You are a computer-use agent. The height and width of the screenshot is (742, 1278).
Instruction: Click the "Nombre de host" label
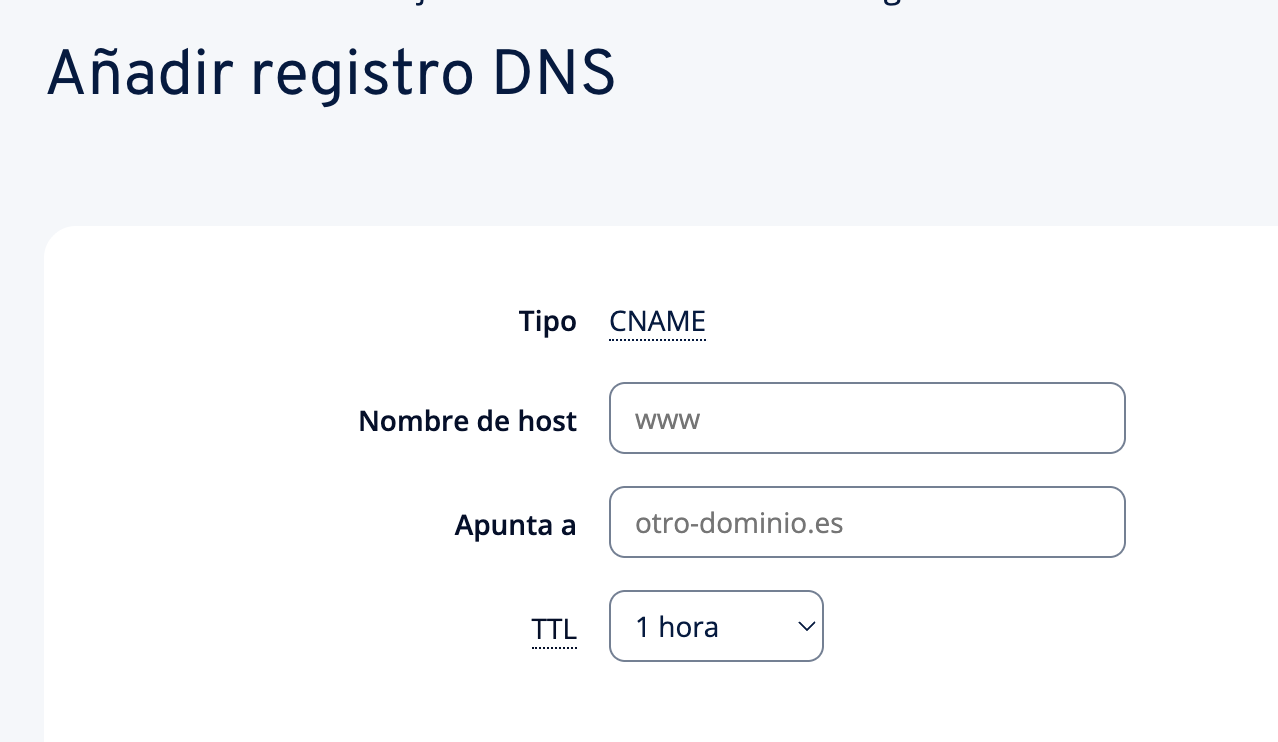click(x=467, y=421)
